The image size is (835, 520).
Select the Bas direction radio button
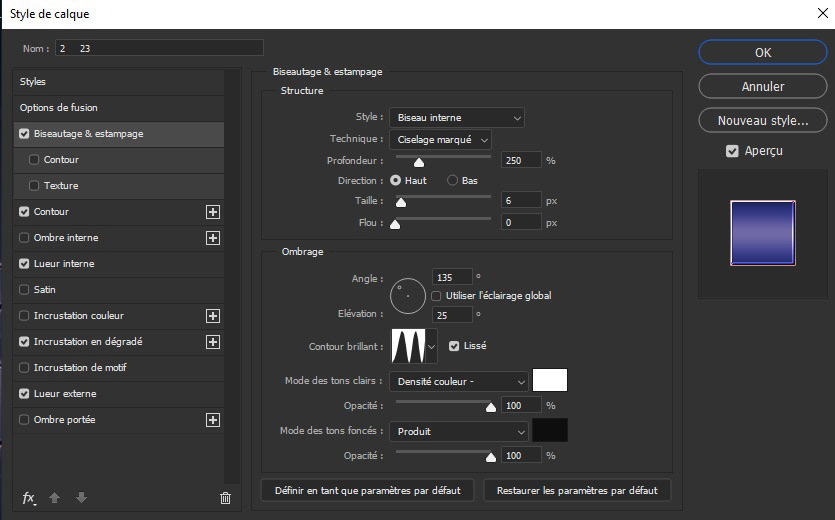click(453, 181)
